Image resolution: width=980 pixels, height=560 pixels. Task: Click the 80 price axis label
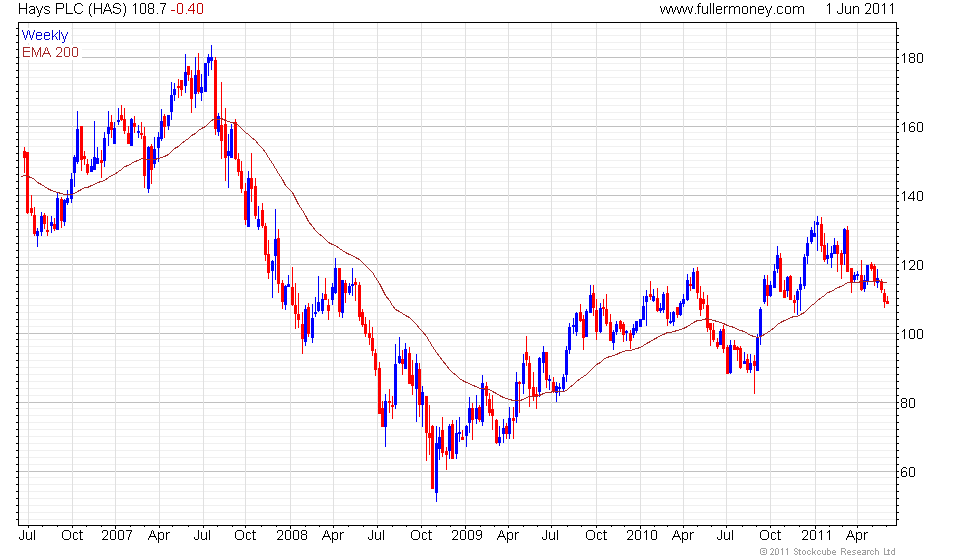[908, 403]
